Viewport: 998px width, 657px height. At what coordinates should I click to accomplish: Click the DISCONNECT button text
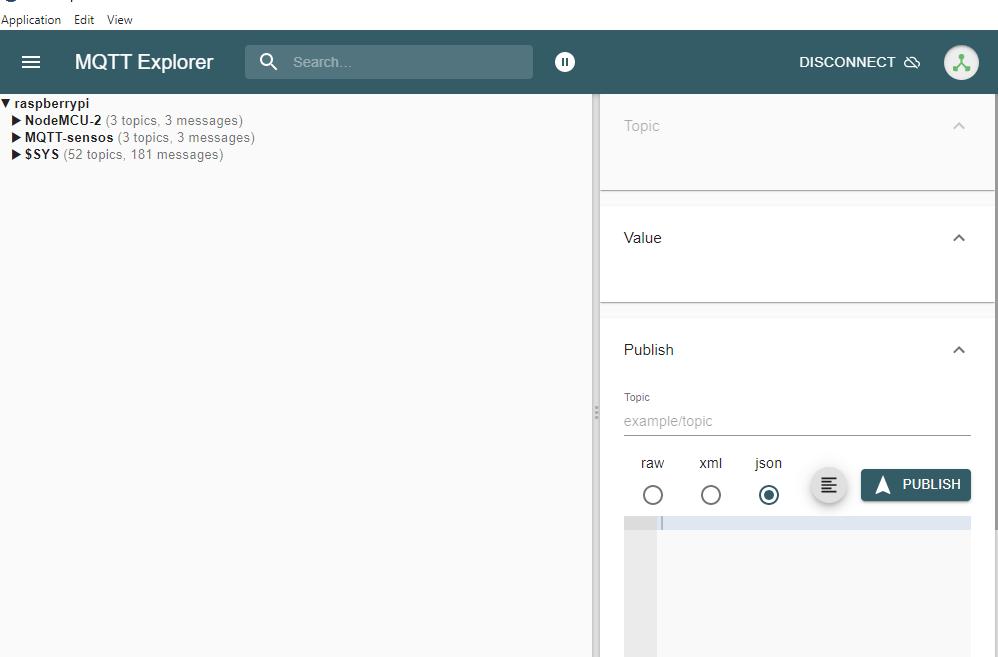point(847,62)
